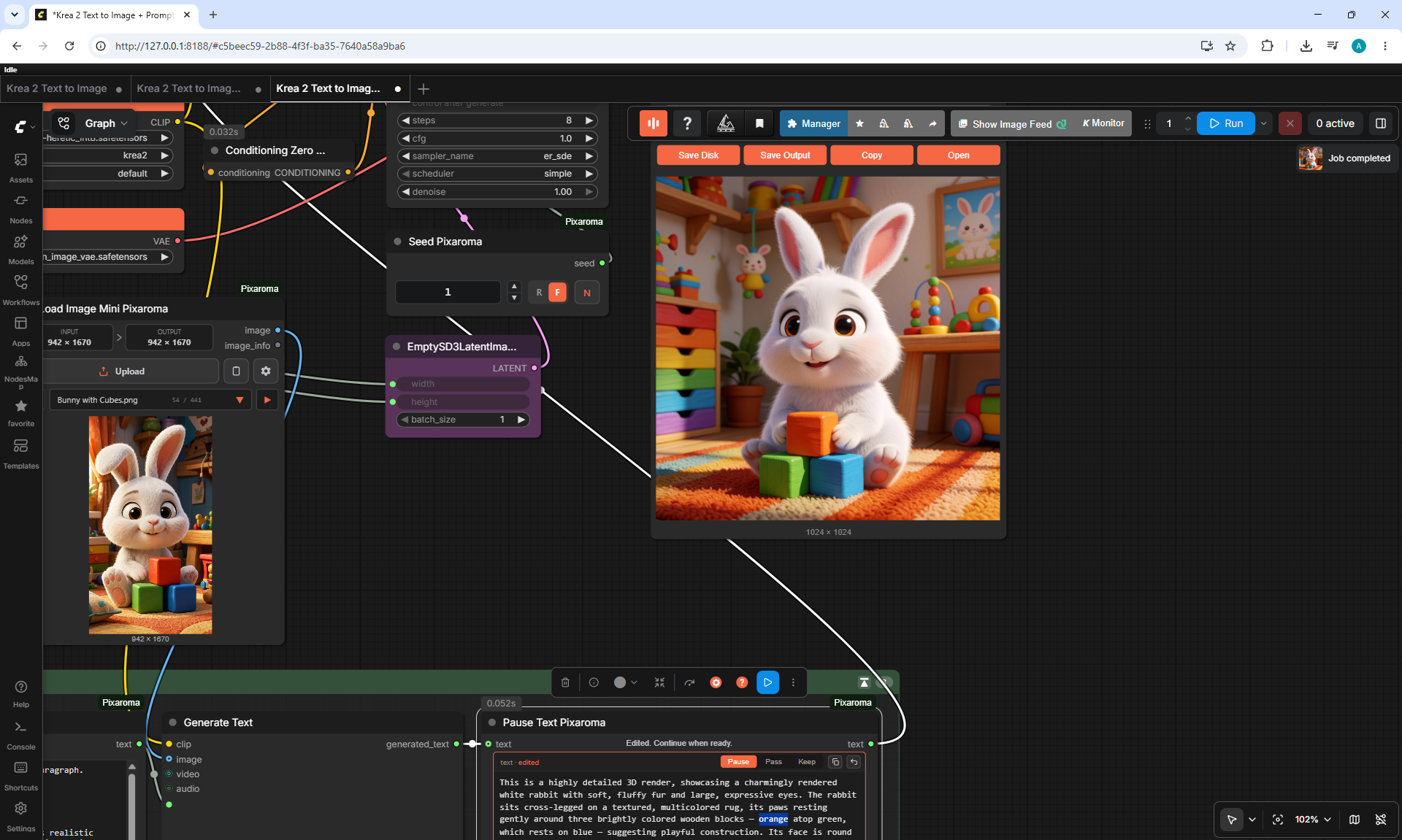Set seed mode to R (random)

coord(539,293)
